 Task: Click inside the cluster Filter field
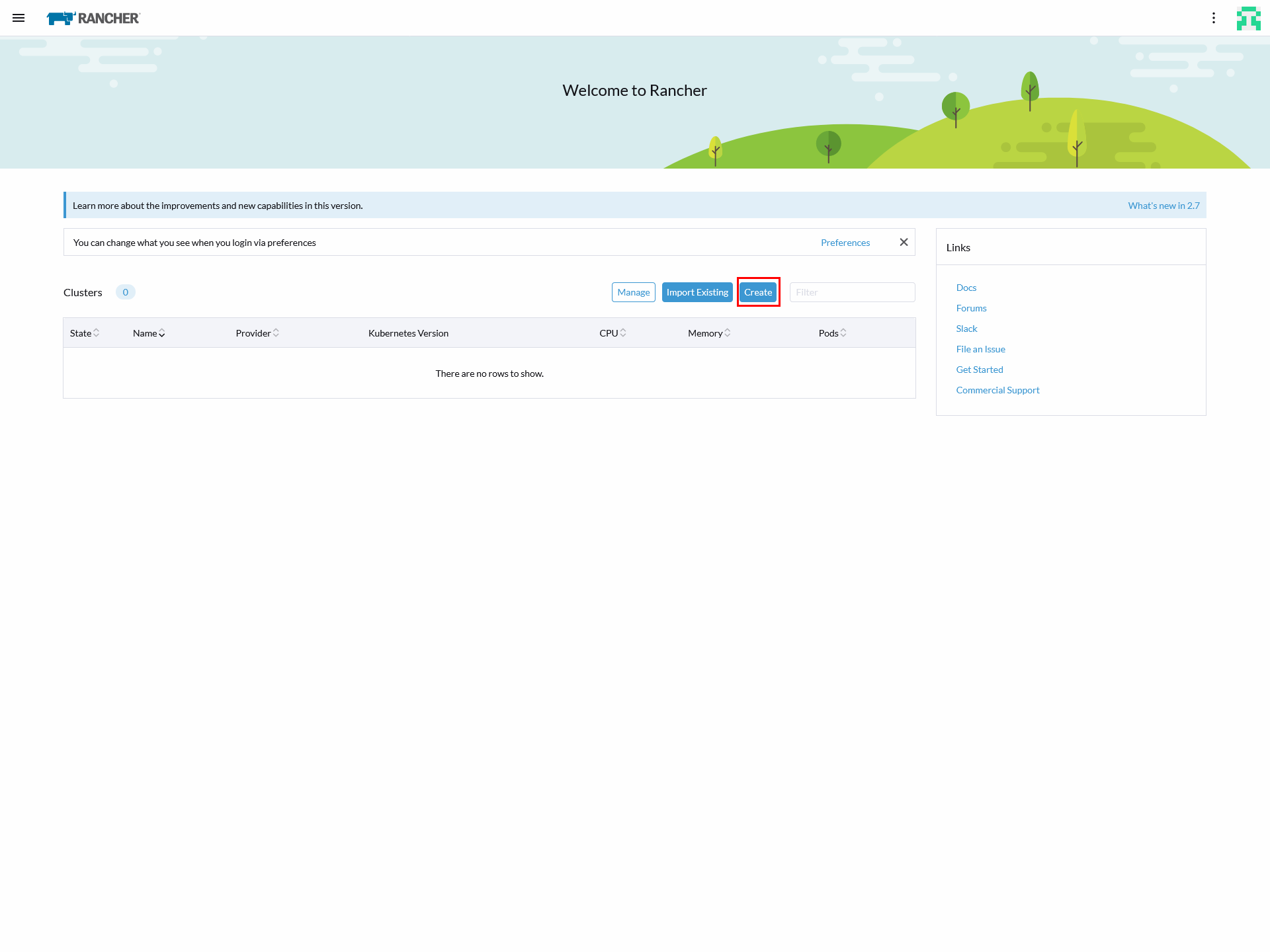click(x=852, y=292)
